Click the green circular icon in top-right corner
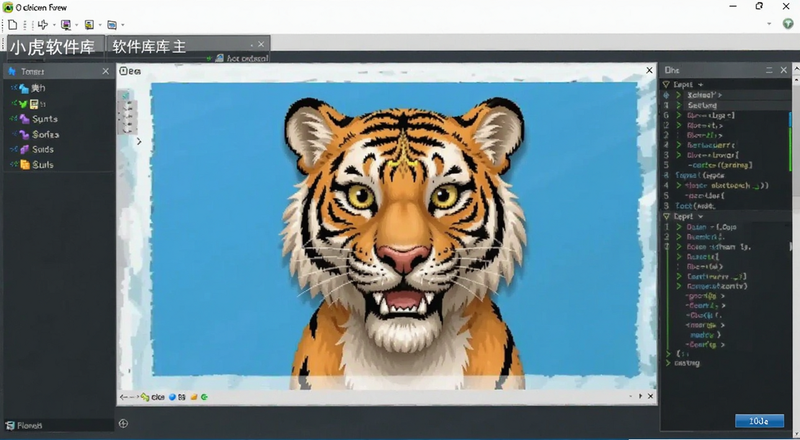Viewport: 800px width, 440px height. (788, 23)
